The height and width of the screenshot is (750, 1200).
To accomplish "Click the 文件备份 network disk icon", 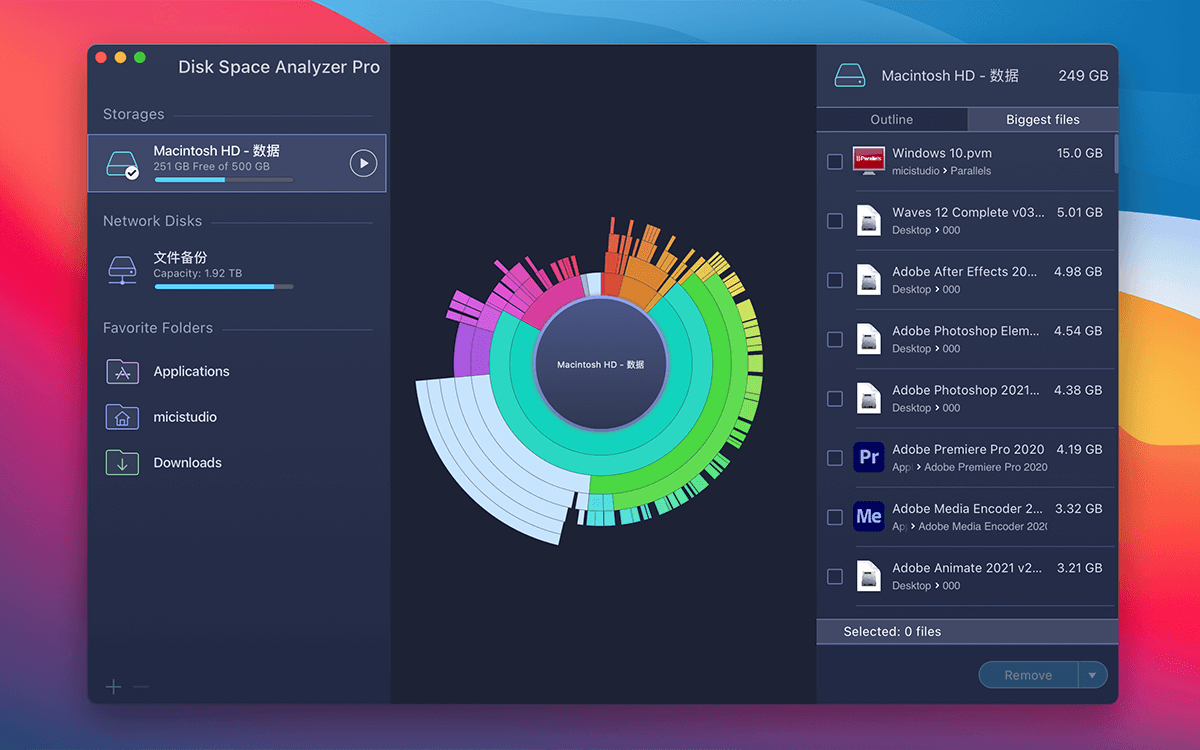I will point(122,270).
